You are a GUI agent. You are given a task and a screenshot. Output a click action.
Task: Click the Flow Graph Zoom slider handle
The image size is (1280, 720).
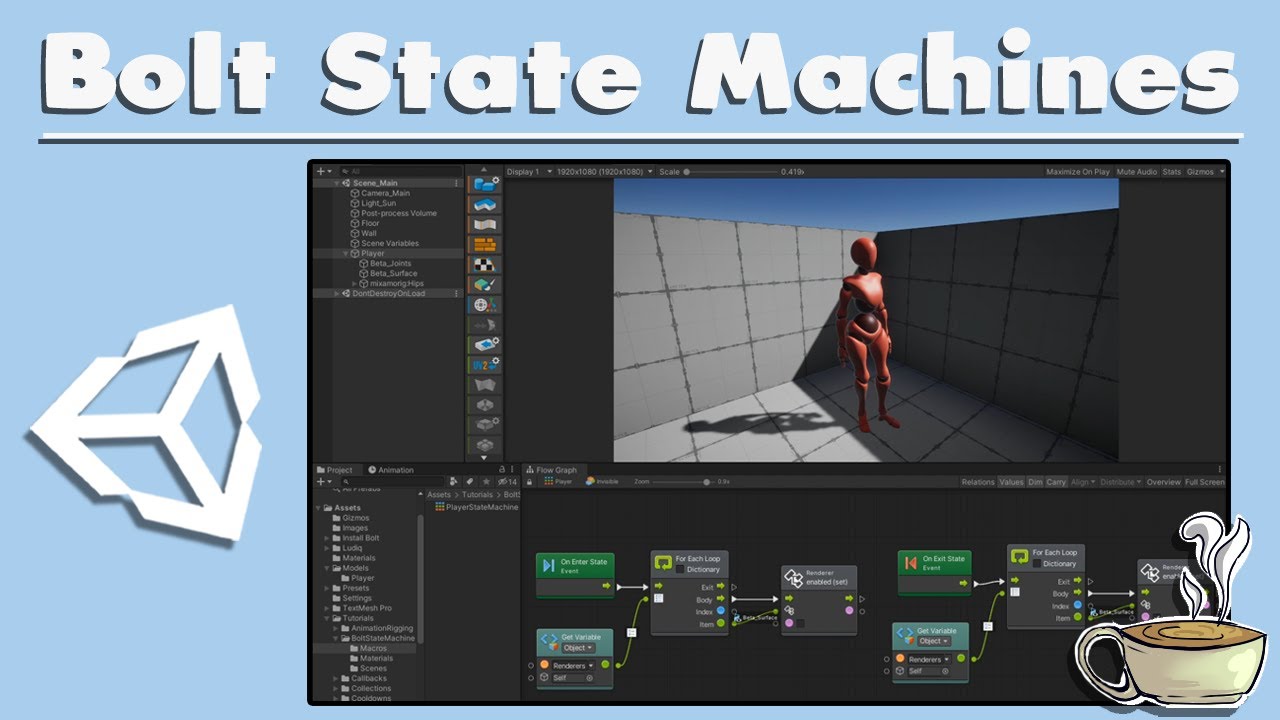pyautogui.click(x=708, y=482)
